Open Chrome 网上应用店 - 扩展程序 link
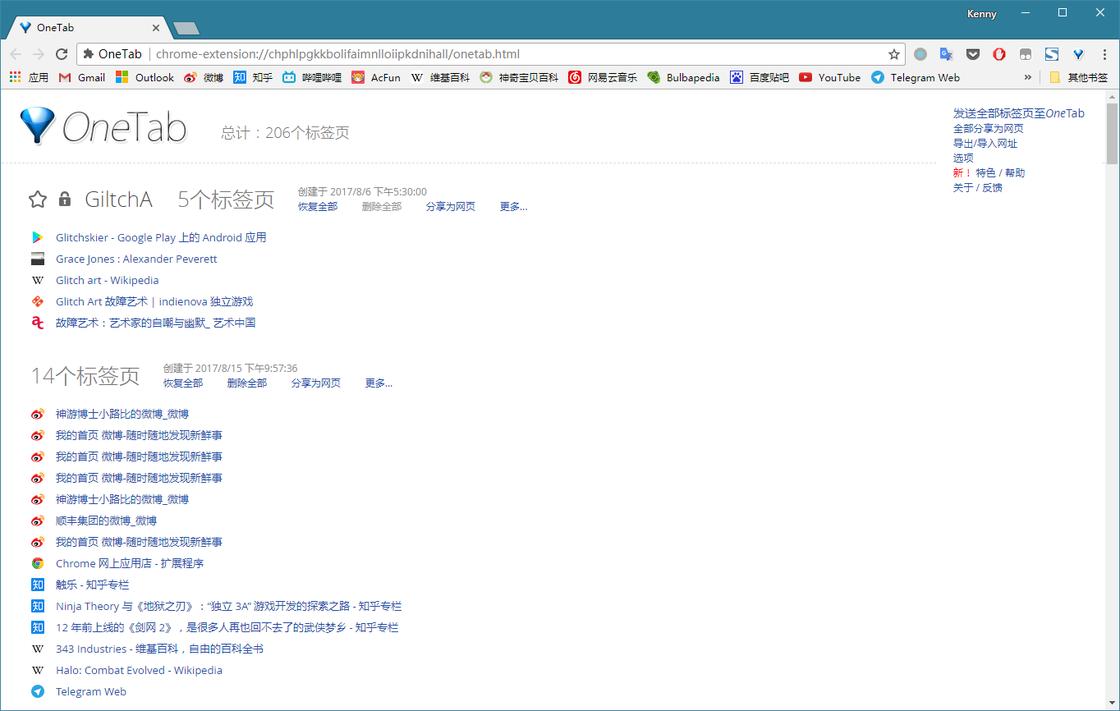The width and height of the screenshot is (1120, 711). (129, 563)
